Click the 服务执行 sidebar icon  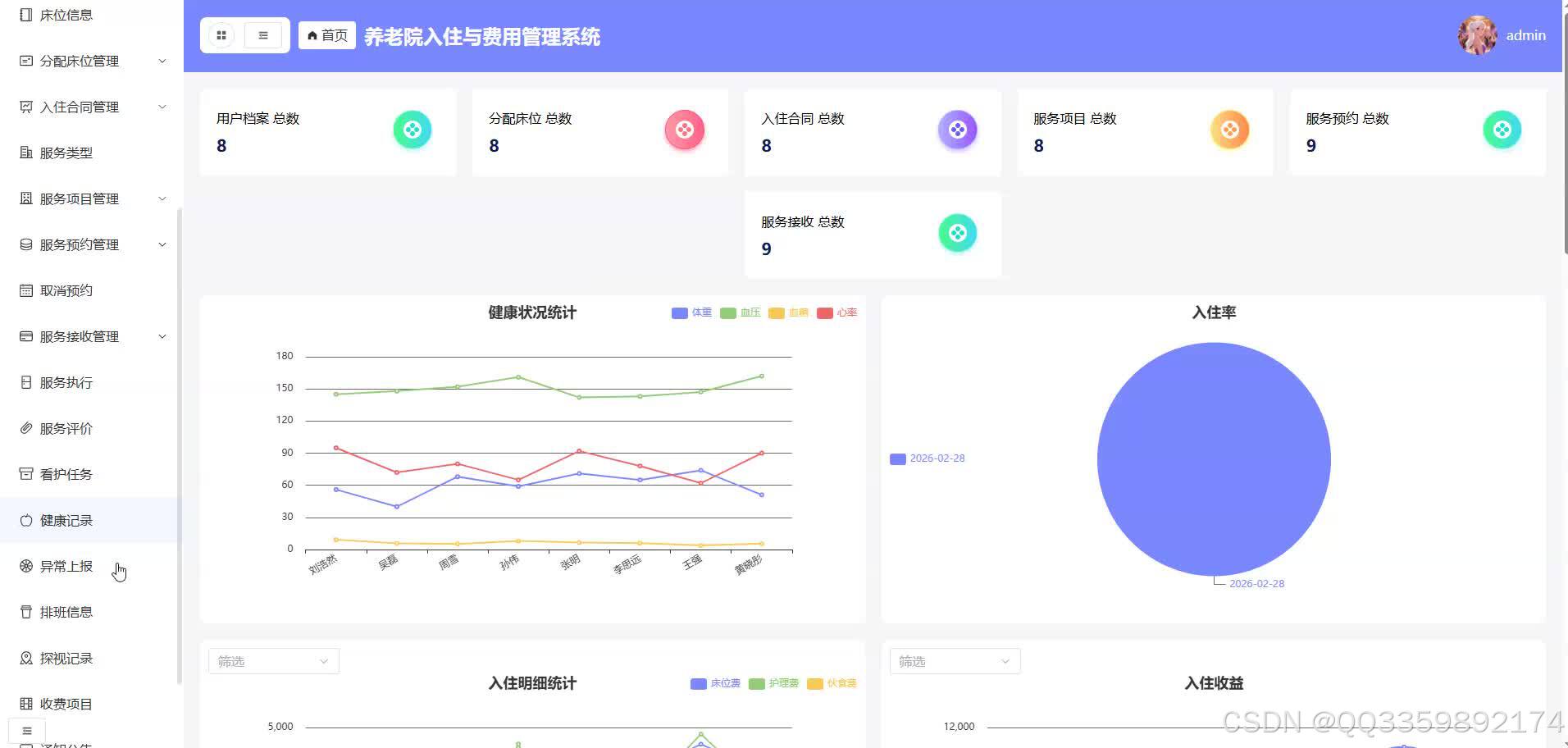click(x=26, y=382)
